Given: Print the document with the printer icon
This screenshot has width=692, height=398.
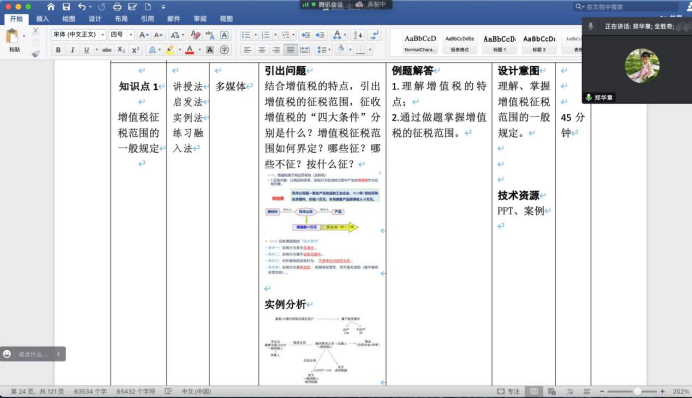Looking at the screenshot, I should point(117,7).
